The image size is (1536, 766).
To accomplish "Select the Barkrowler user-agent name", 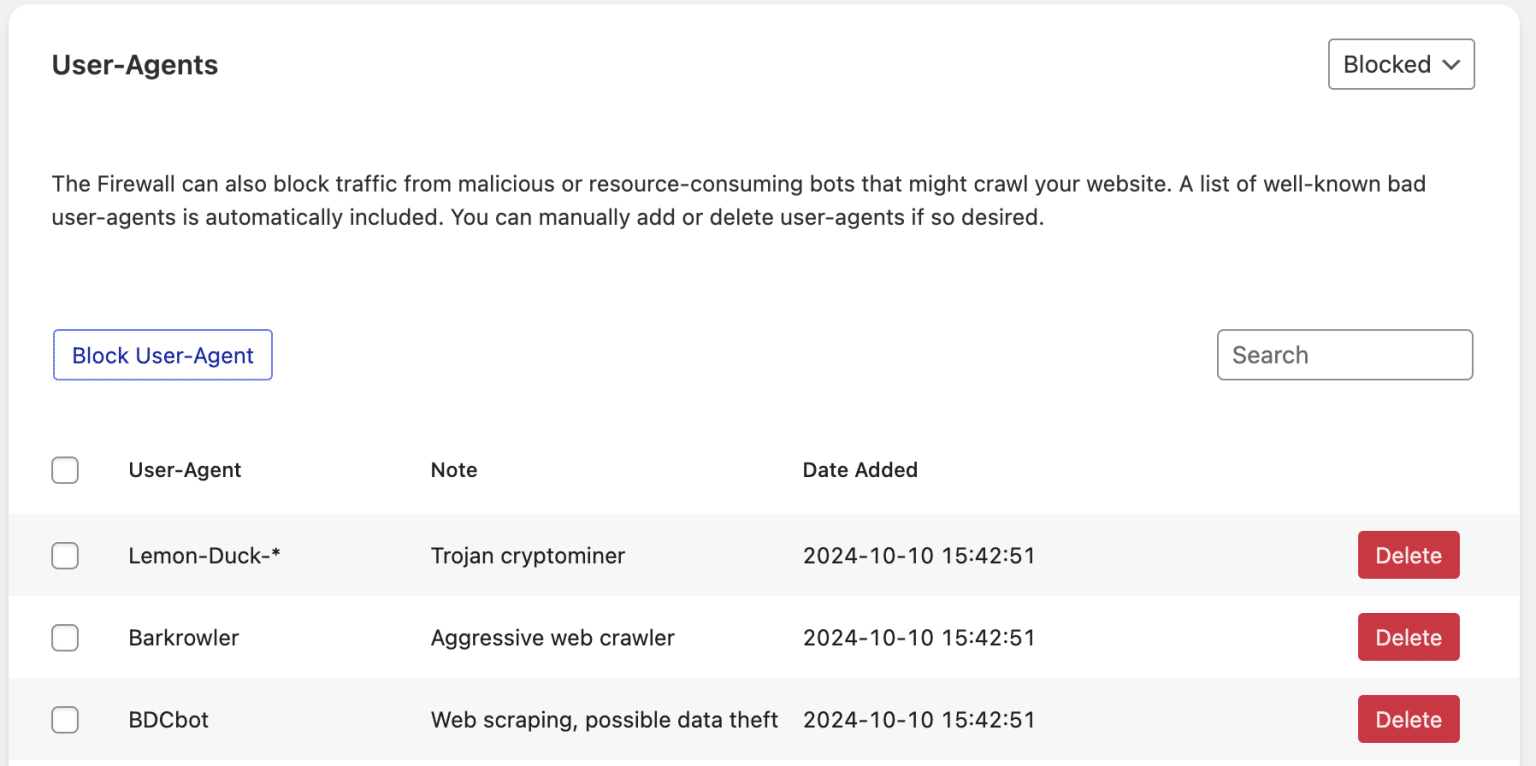I will 183,637.
